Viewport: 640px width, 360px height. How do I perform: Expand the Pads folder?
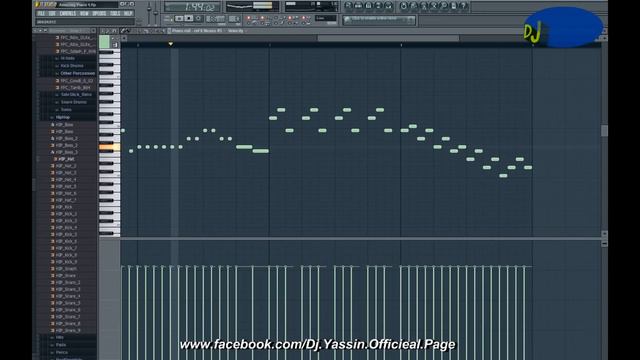tap(61, 345)
